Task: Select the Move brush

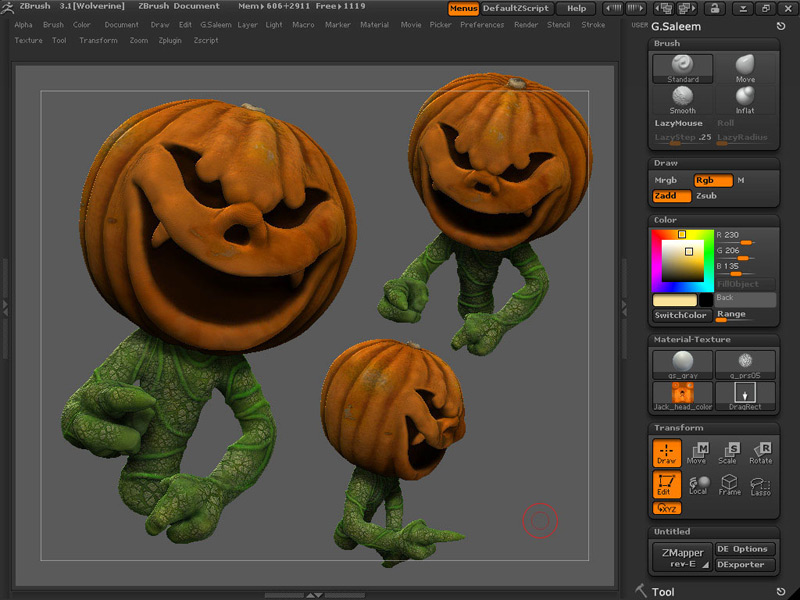Action: tap(745, 69)
